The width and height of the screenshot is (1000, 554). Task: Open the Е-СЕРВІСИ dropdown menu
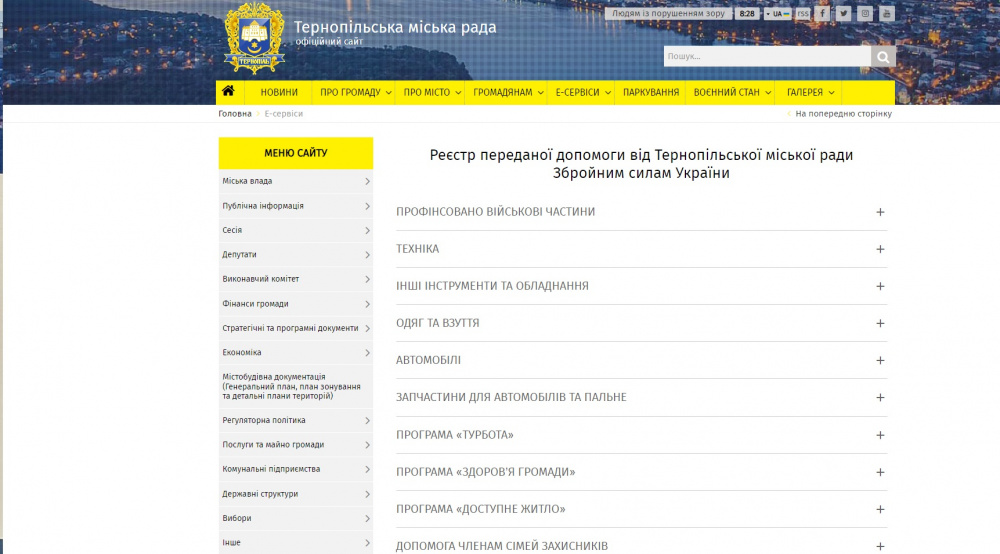click(x=582, y=92)
